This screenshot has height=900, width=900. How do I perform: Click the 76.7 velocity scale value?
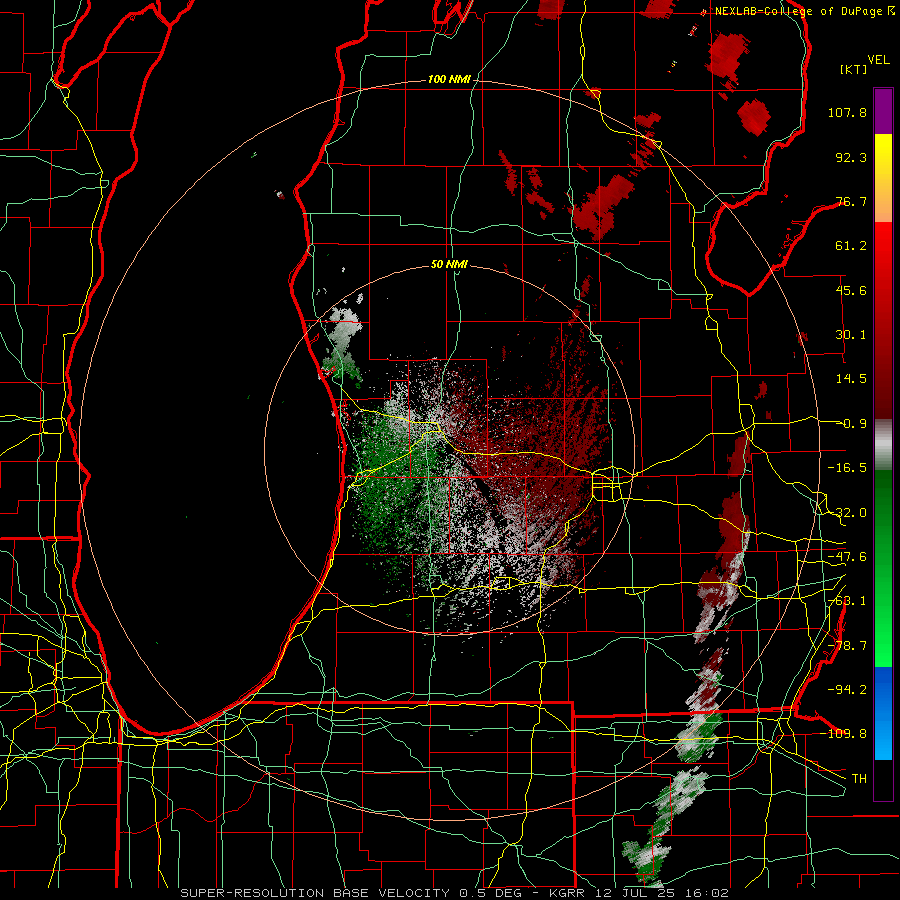[851, 201]
